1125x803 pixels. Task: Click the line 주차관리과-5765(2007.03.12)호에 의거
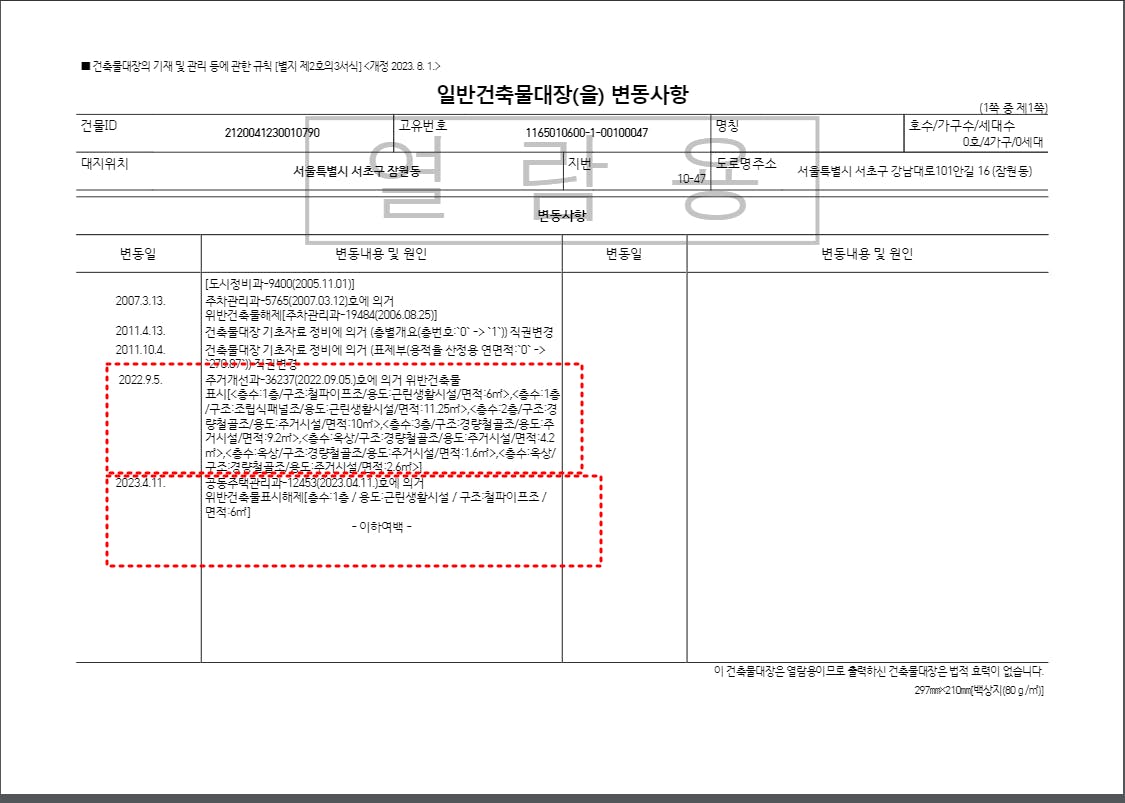click(x=299, y=301)
